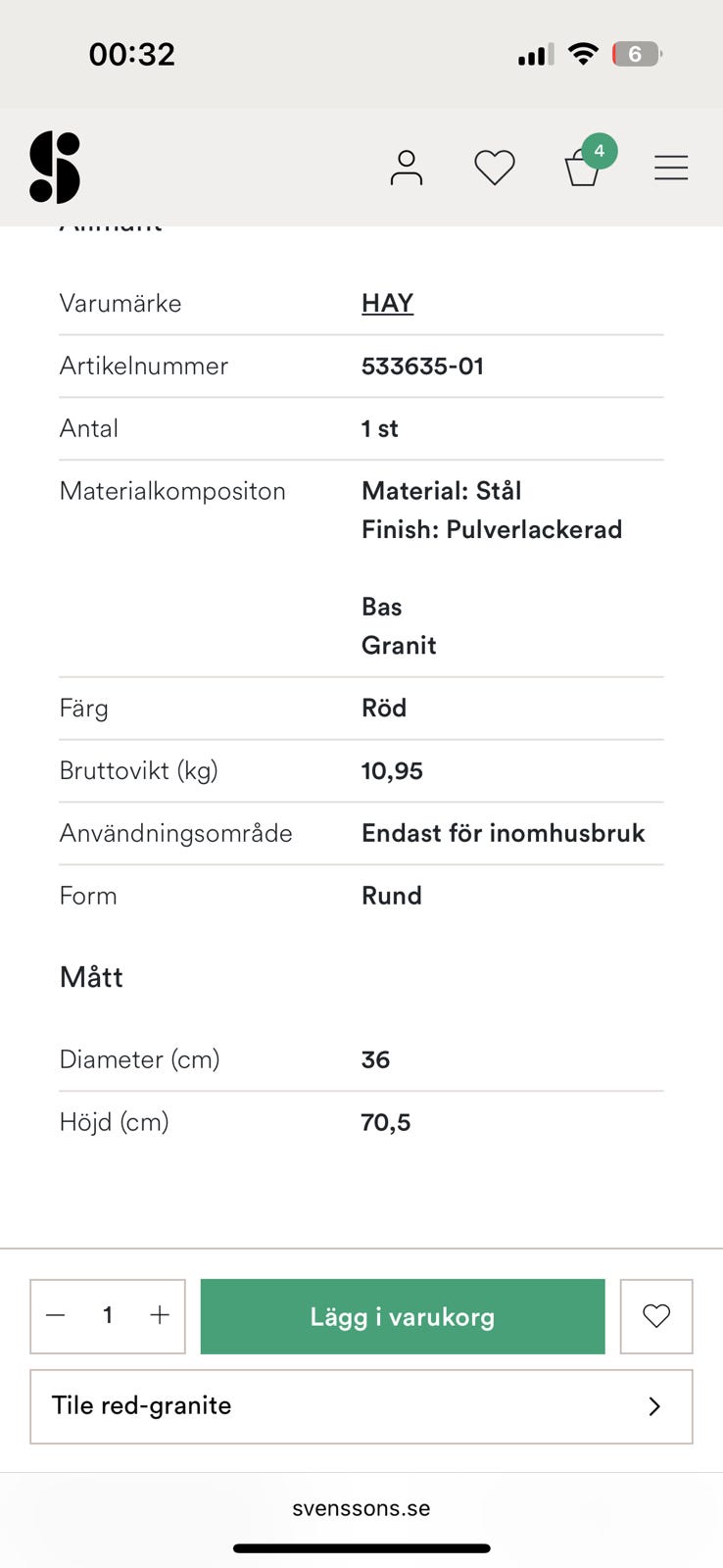Screen dimensions: 723x1568
Task: Open wishlist from the header heart
Action: [x=494, y=168]
